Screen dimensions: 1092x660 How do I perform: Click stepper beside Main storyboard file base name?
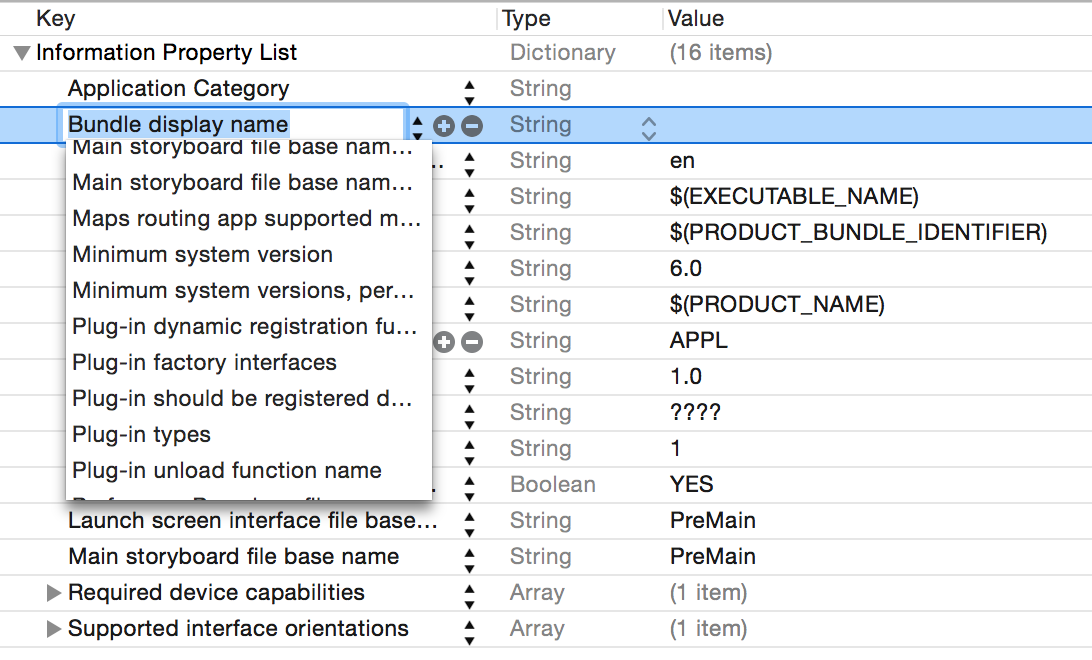469,557
